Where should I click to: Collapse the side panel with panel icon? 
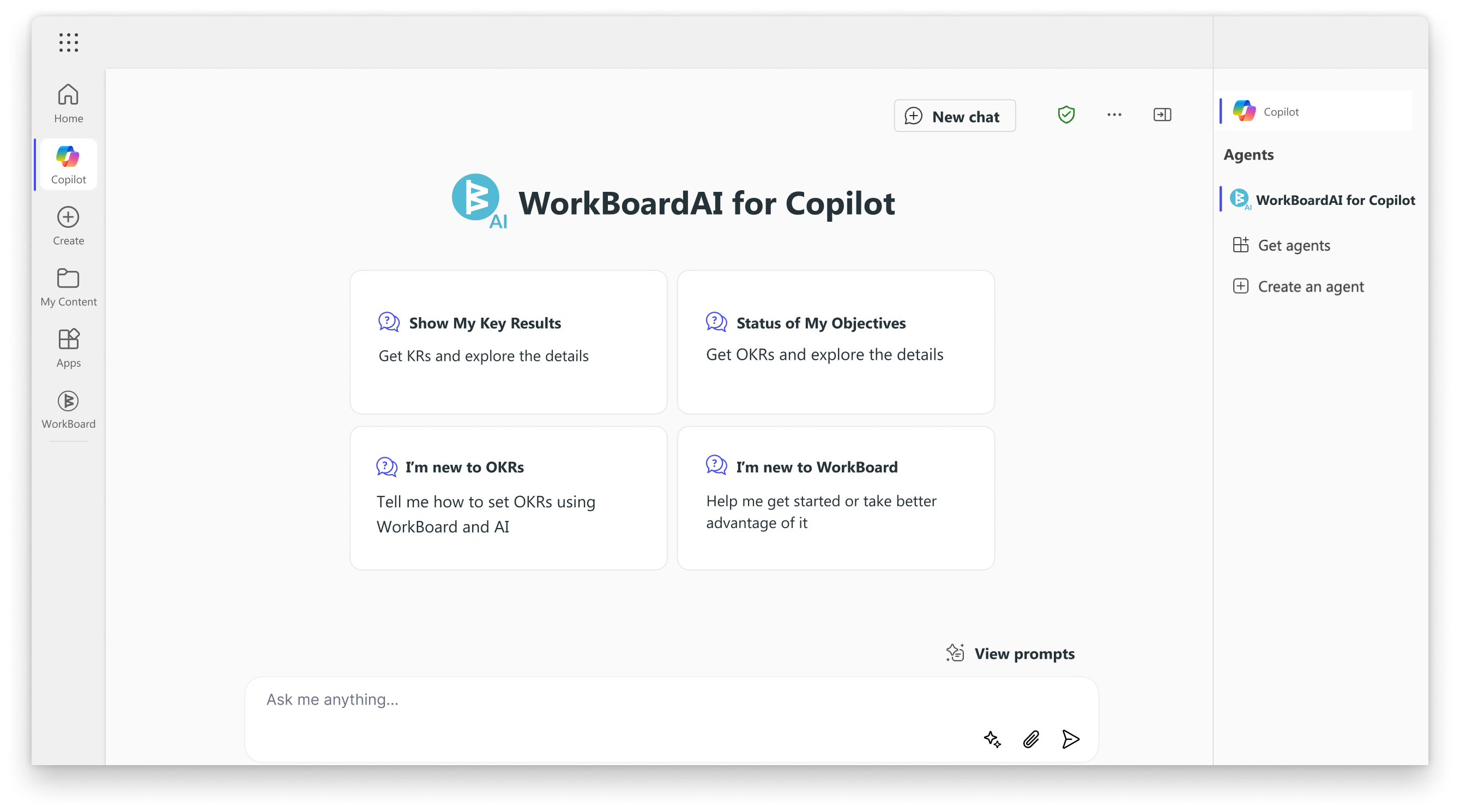point(1162,114)
